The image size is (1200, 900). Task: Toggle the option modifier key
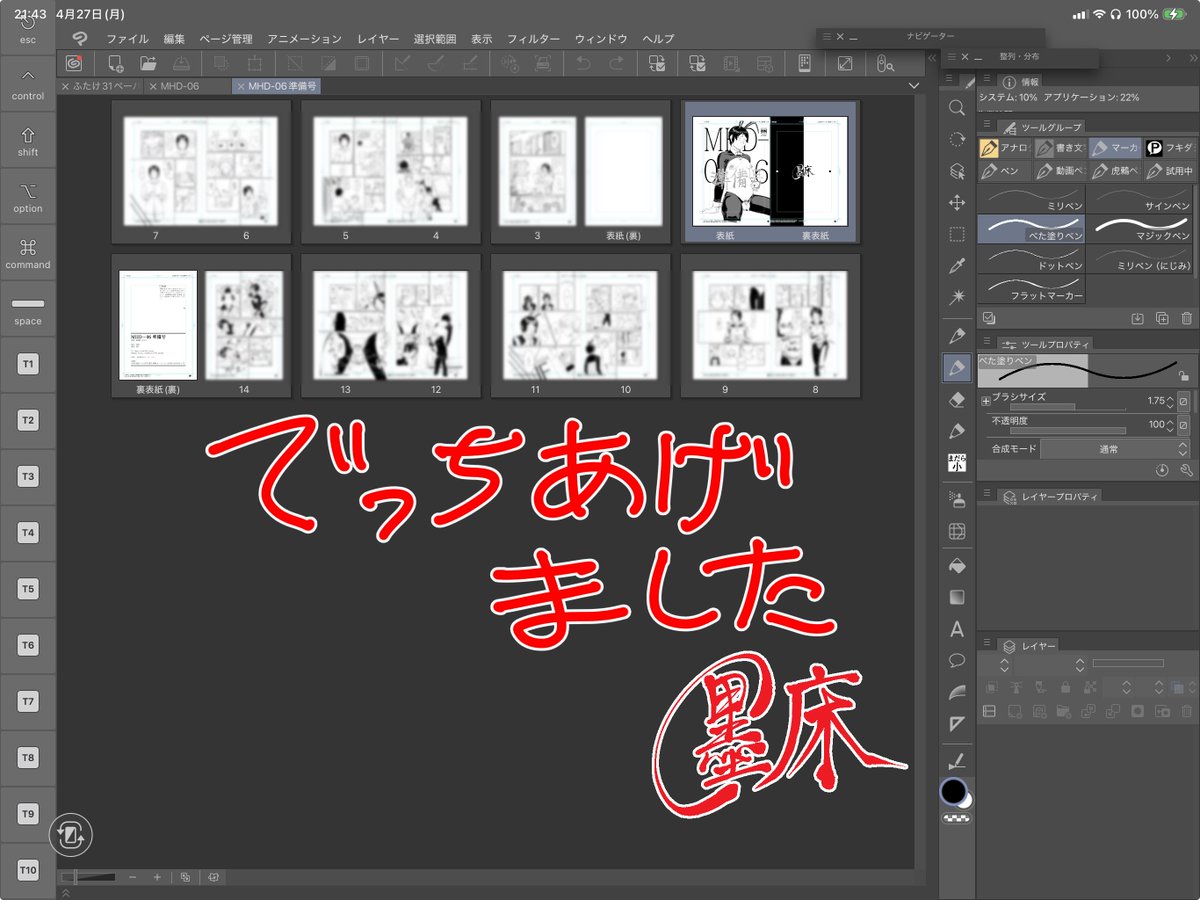click(x=28, y=197)
